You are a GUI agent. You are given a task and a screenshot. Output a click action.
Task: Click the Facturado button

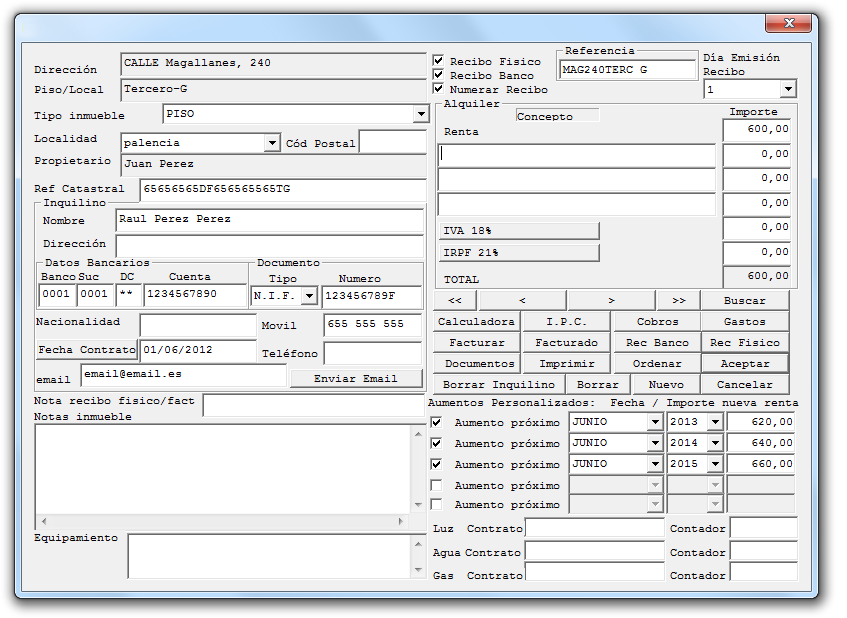tap(566, 342)
